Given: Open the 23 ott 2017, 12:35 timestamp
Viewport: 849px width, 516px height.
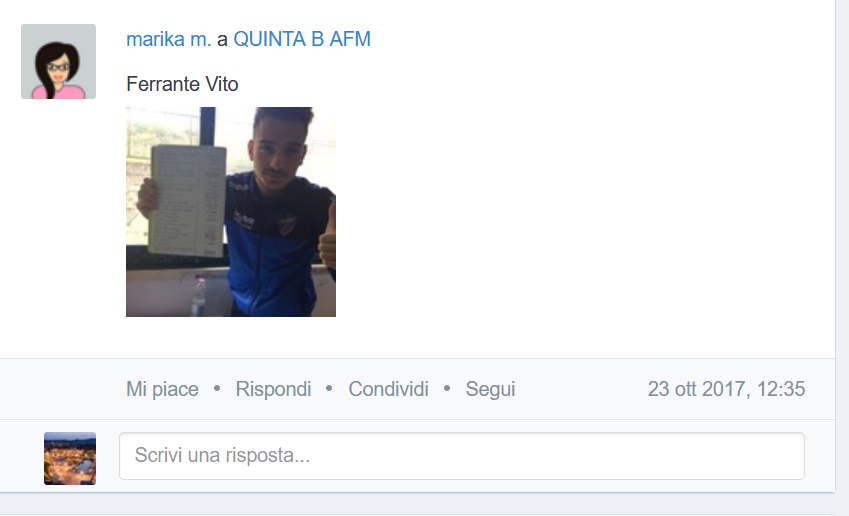Looking at the screenshot, I should pyautogui.click(x=726, y=389).
